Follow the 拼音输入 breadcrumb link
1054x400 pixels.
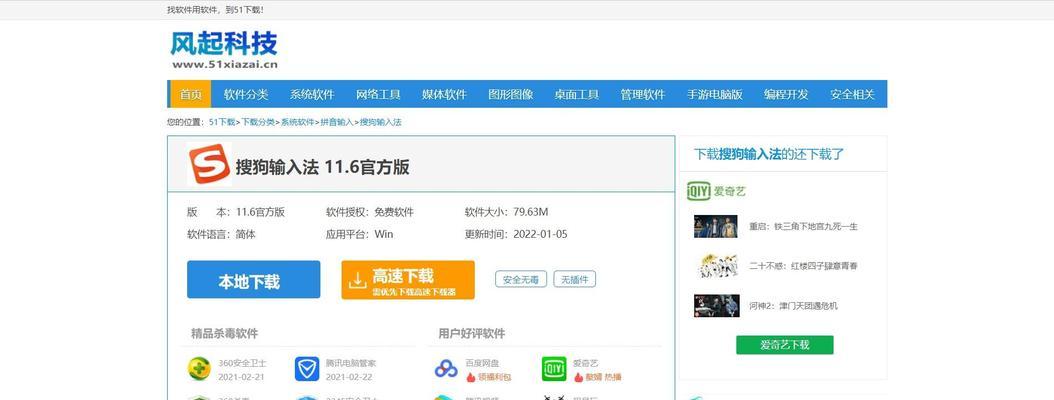(x=337, y=122)
